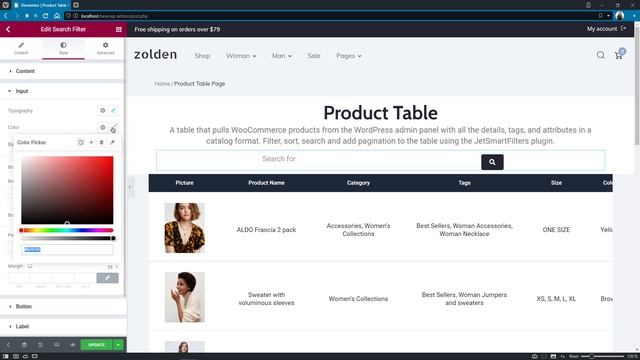Reset color in Color Picker header
Image resolution: width=640 pixels, height=360 pixels.
coord(80,142)
